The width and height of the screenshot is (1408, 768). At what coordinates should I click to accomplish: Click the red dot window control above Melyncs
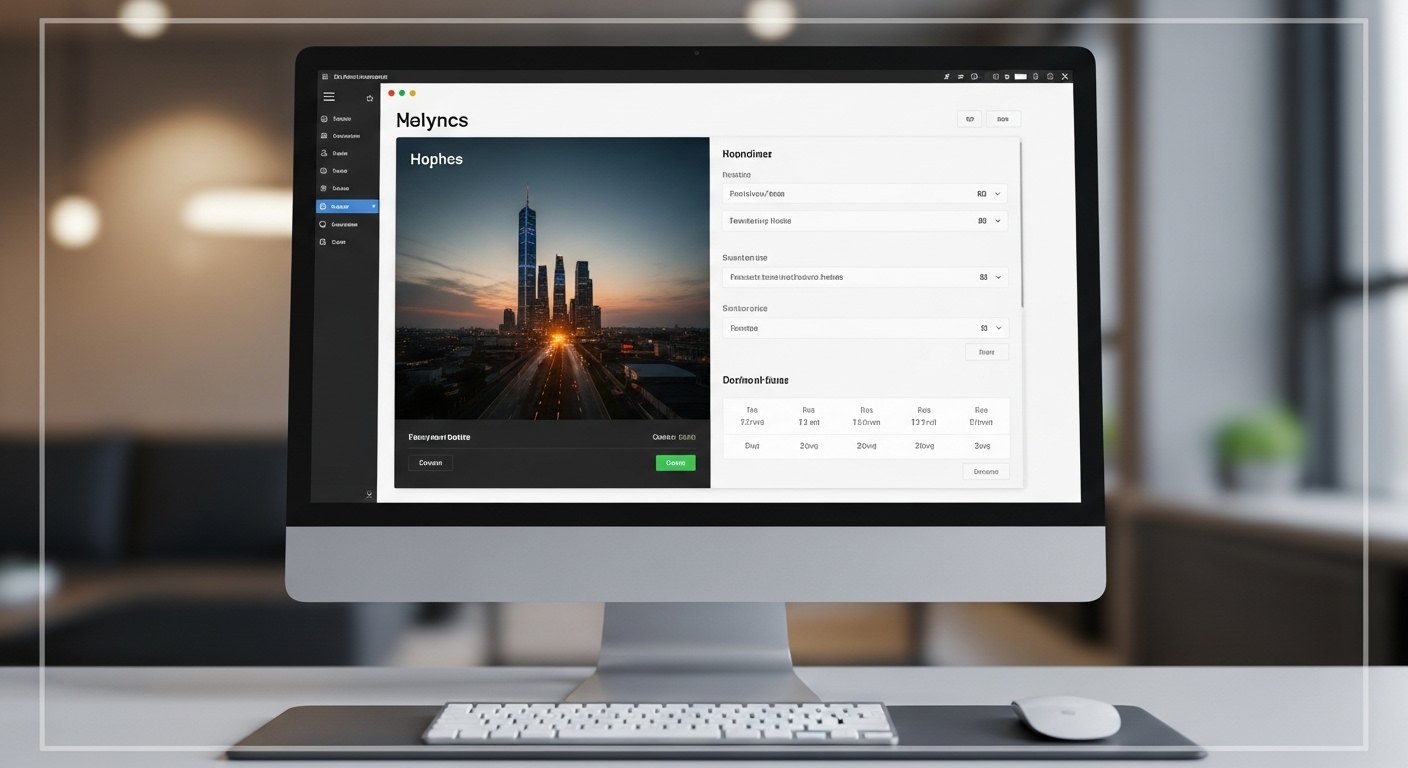391,93
